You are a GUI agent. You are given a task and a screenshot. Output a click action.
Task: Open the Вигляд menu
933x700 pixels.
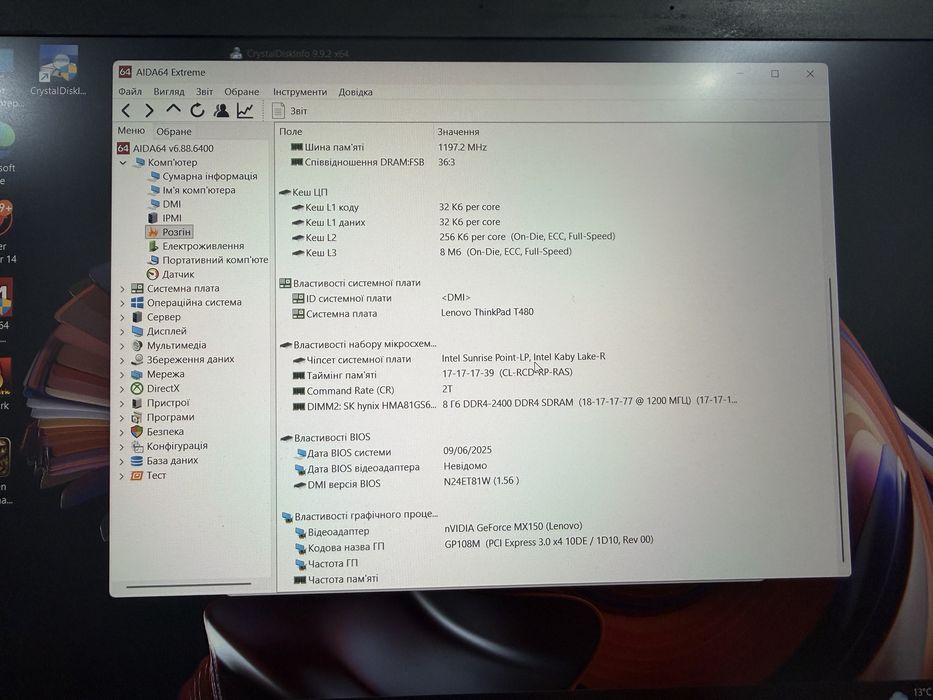(x=169, y=92)
